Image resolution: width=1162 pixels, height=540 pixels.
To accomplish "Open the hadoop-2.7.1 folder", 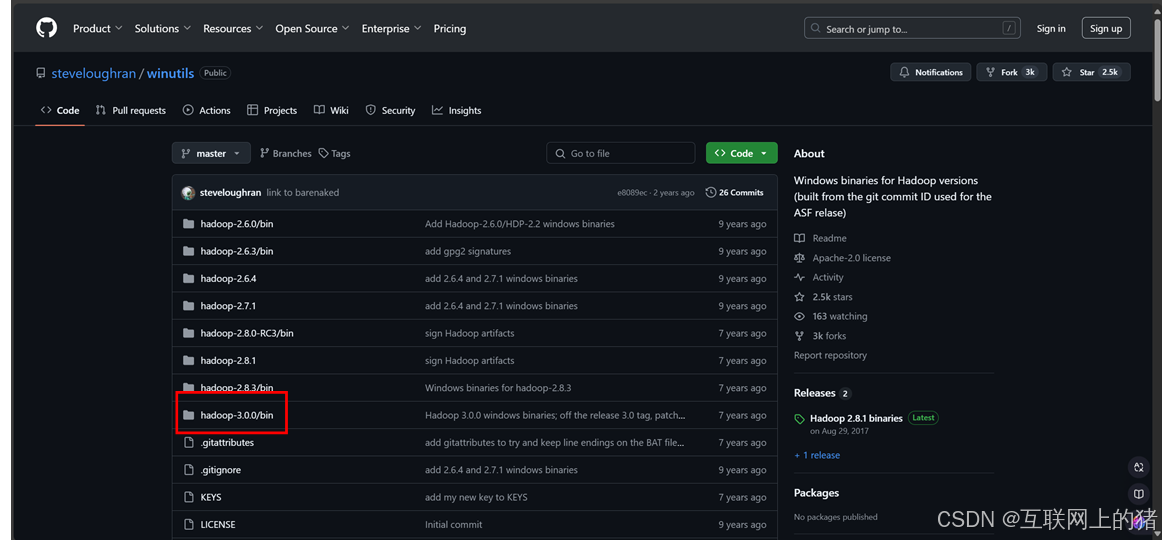I will (228, 306).
